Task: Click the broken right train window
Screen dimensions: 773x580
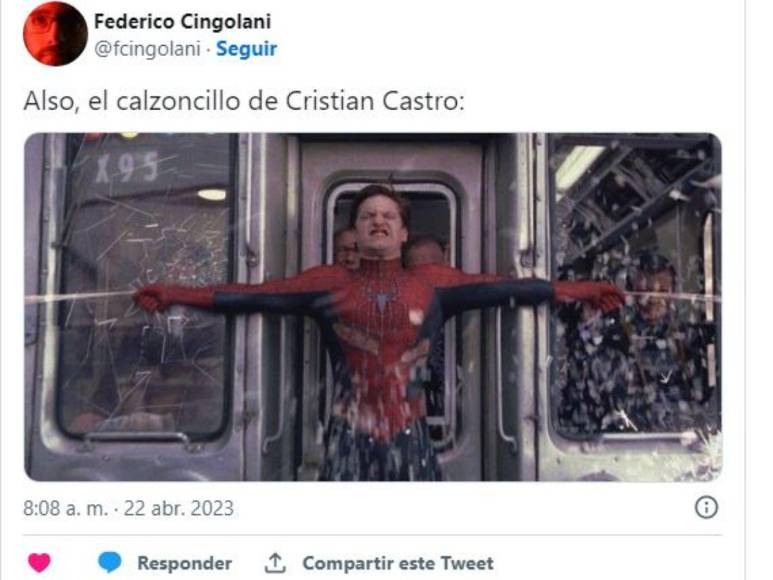Action: [x=635, y=286]
